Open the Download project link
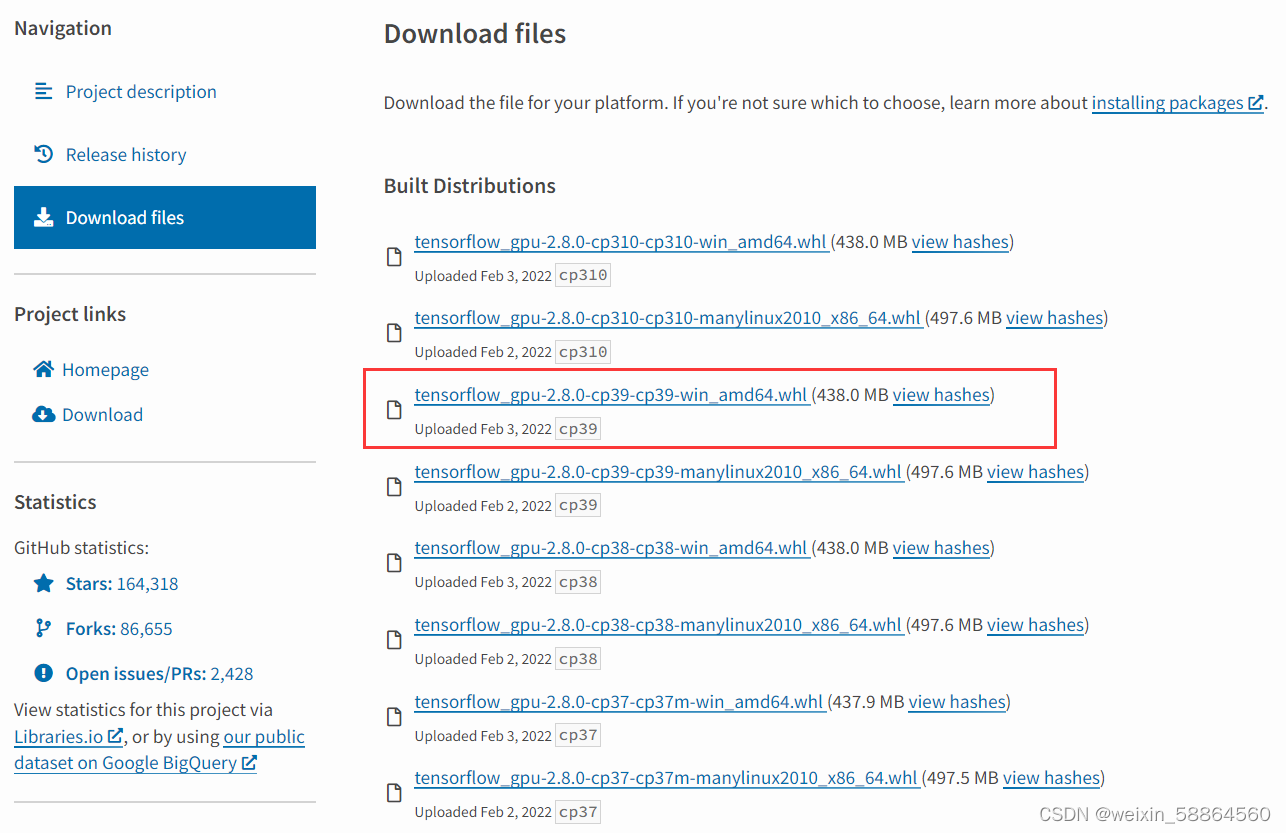1286x833 pixels. (102, 415)
